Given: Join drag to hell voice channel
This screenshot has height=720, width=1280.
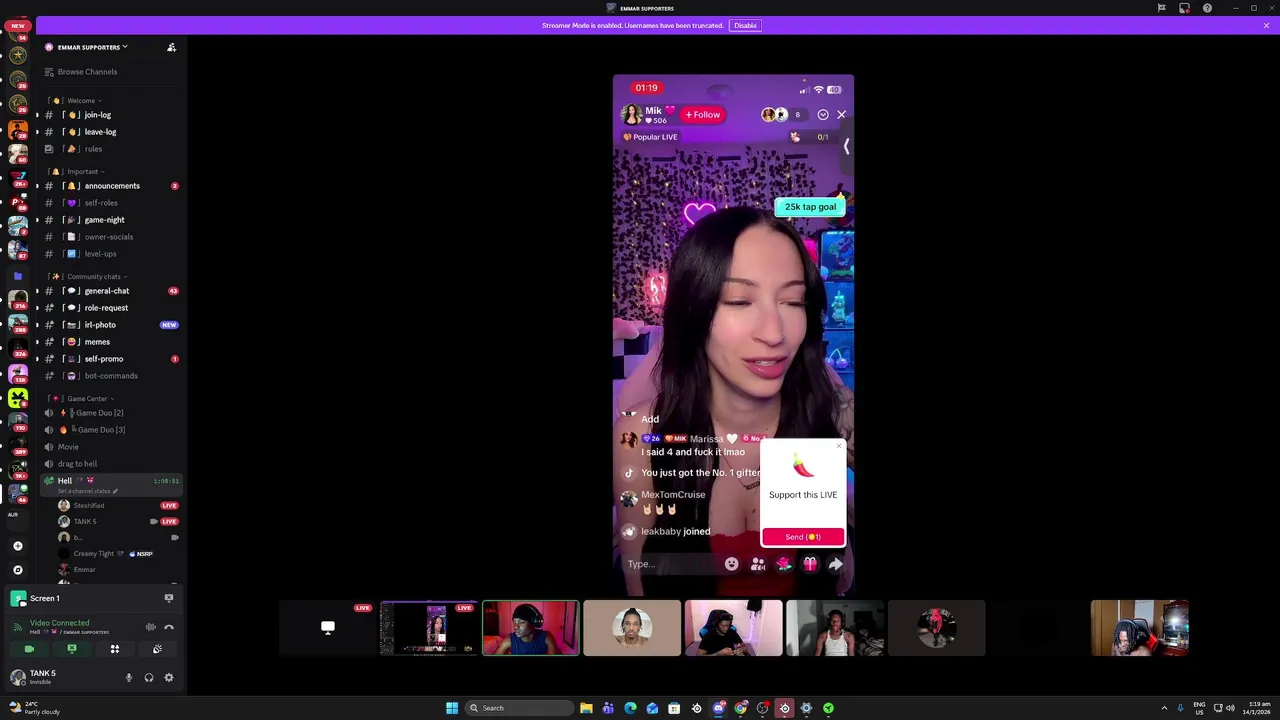Looking at the screenshot, I should point(110,464).
